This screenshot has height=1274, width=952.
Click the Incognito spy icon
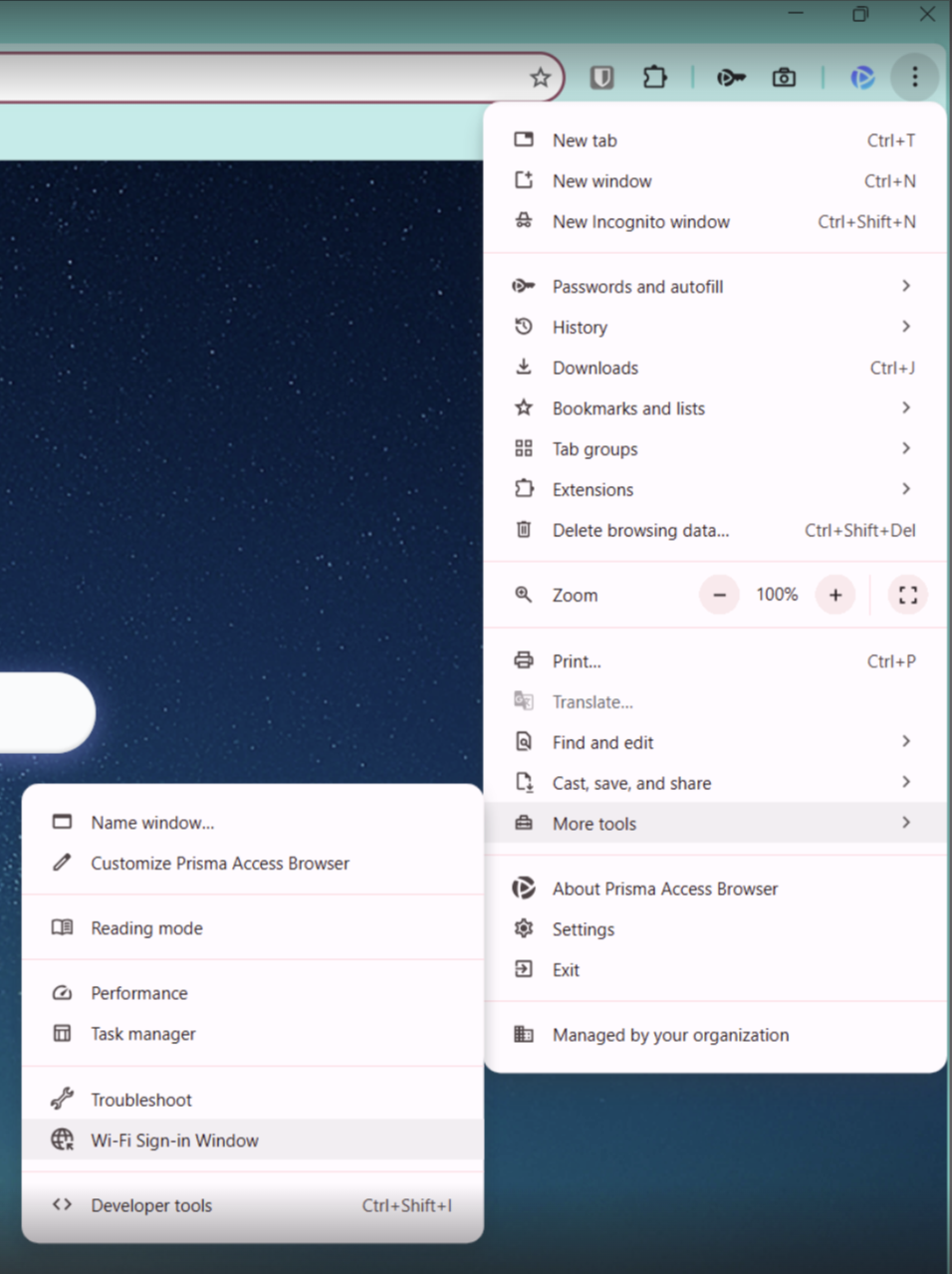point(524,221)
